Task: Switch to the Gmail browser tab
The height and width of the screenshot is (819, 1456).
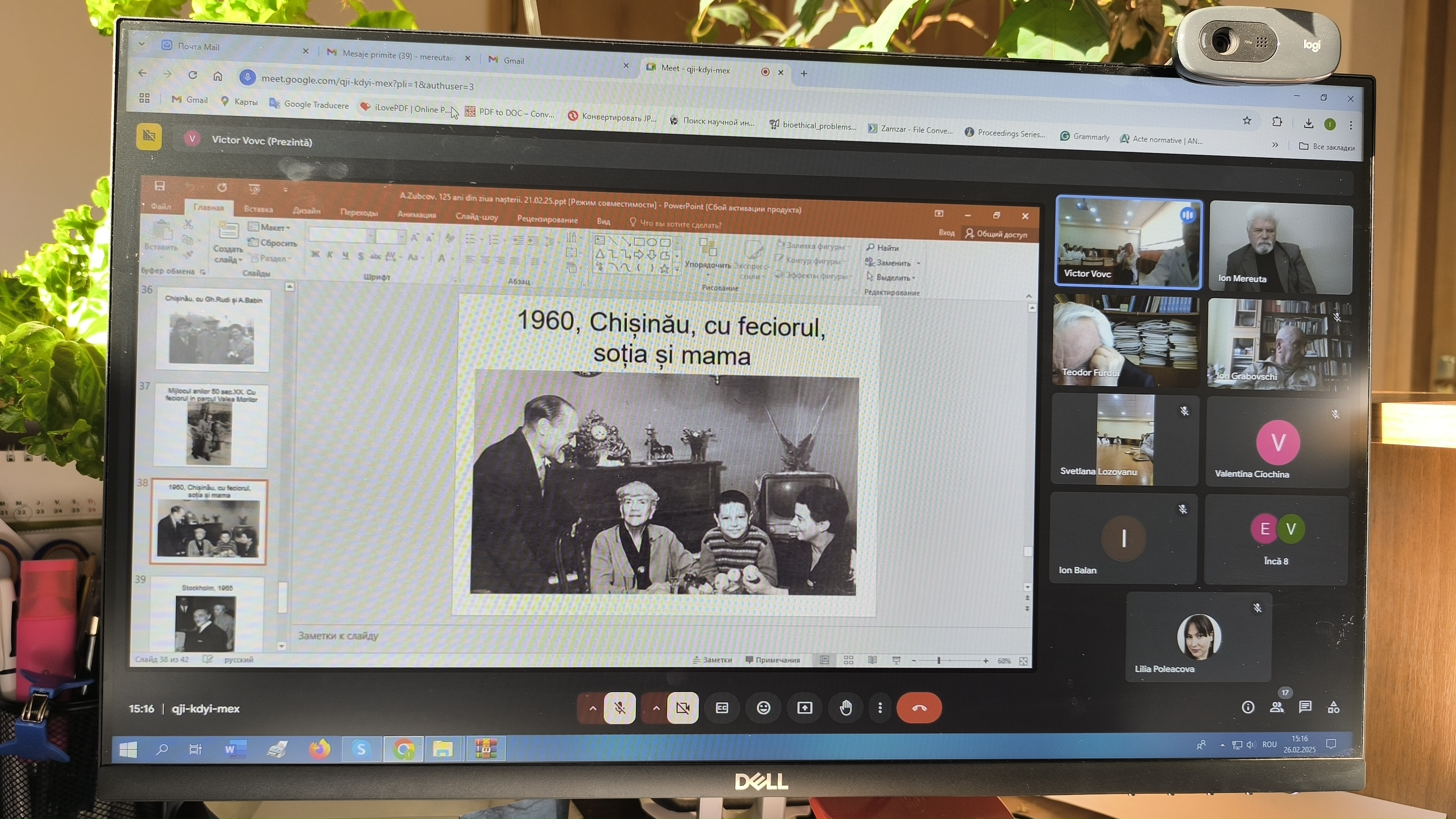Action: pyautogui.click(x=514, y=60)
